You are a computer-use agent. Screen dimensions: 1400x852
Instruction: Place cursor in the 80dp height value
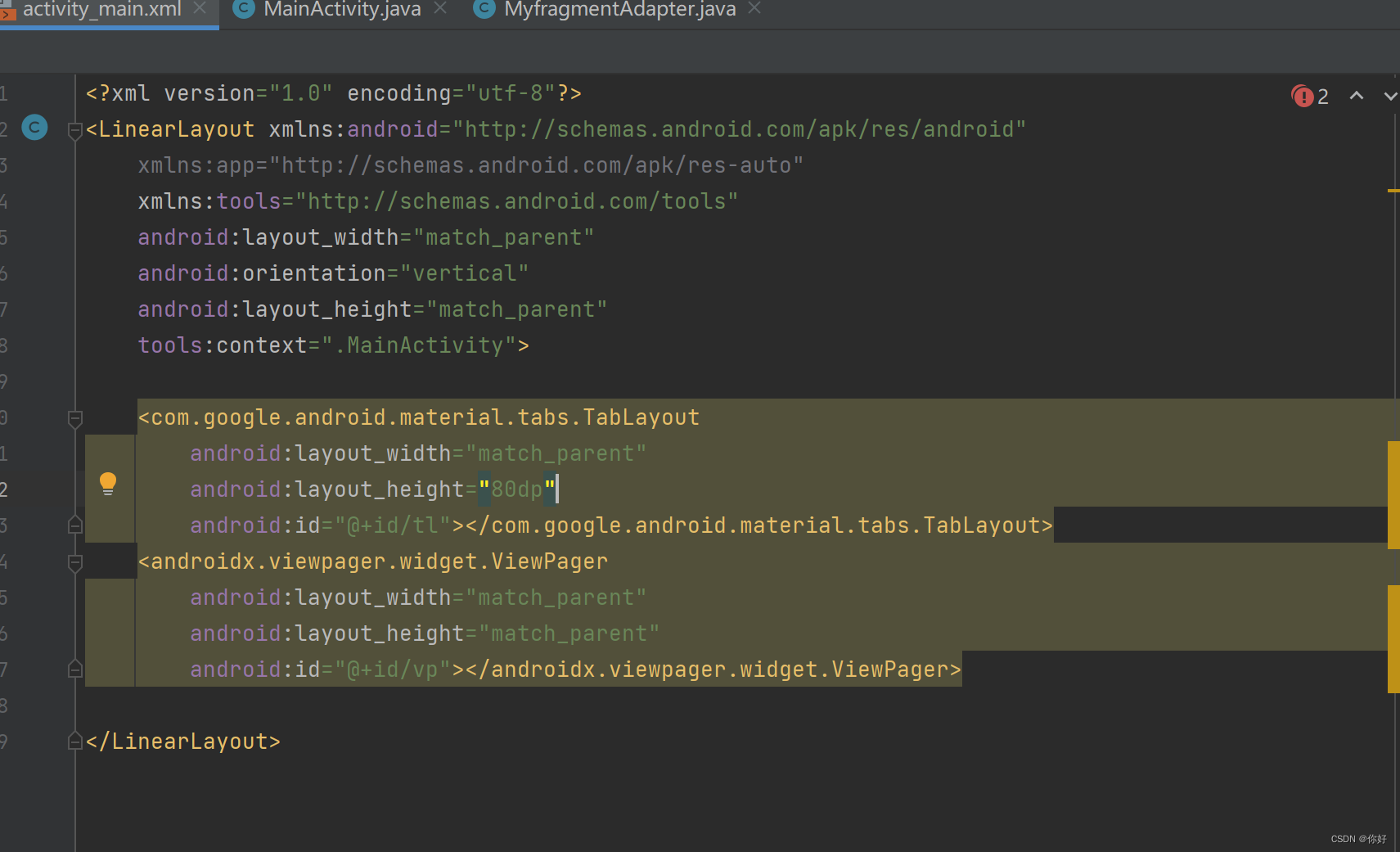pyautogui.click(x=516, y=489)
